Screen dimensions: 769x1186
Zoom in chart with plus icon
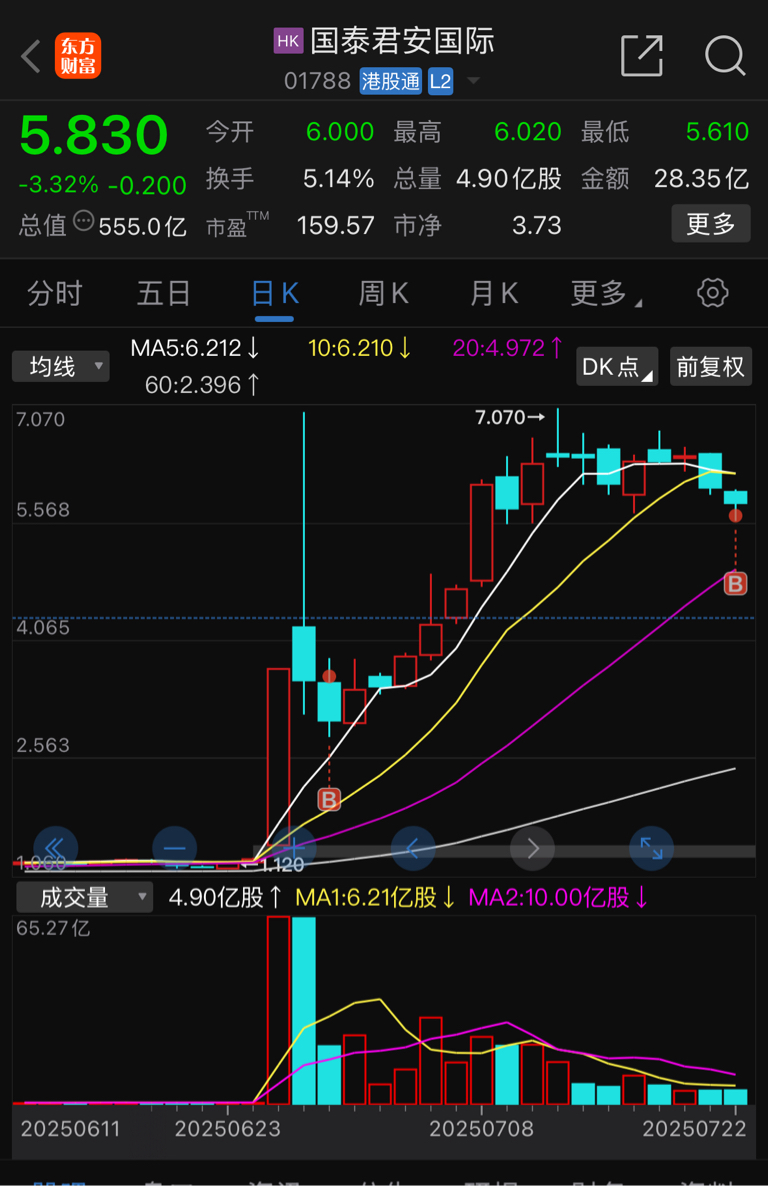pos(293,849)
